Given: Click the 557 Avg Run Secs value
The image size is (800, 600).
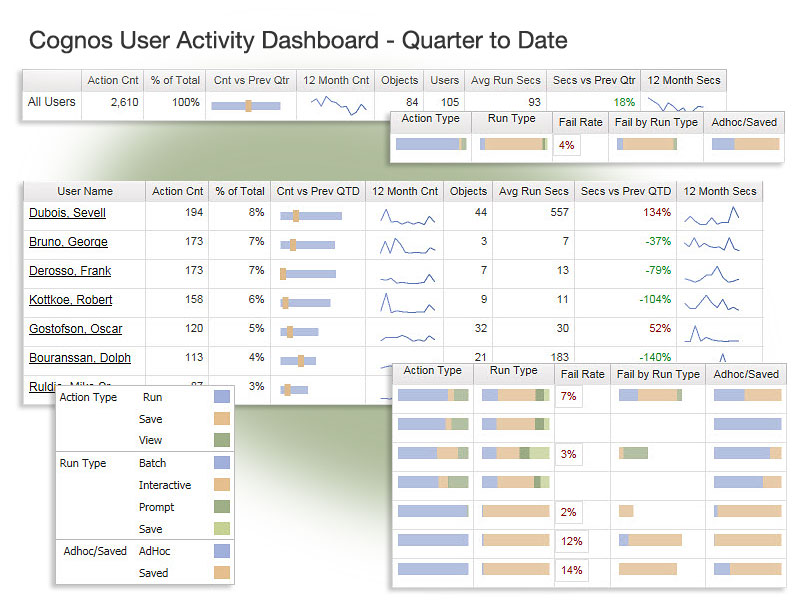Looking at the screenshot, I should [x=559, y=212].
